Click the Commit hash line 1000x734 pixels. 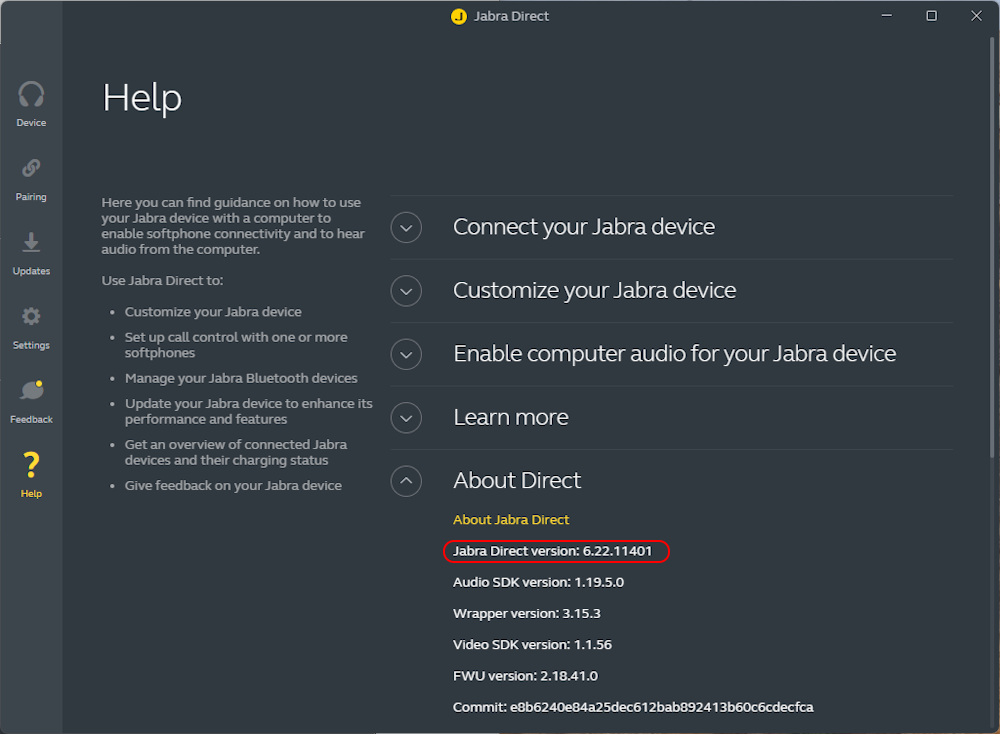tap(633, 707)
